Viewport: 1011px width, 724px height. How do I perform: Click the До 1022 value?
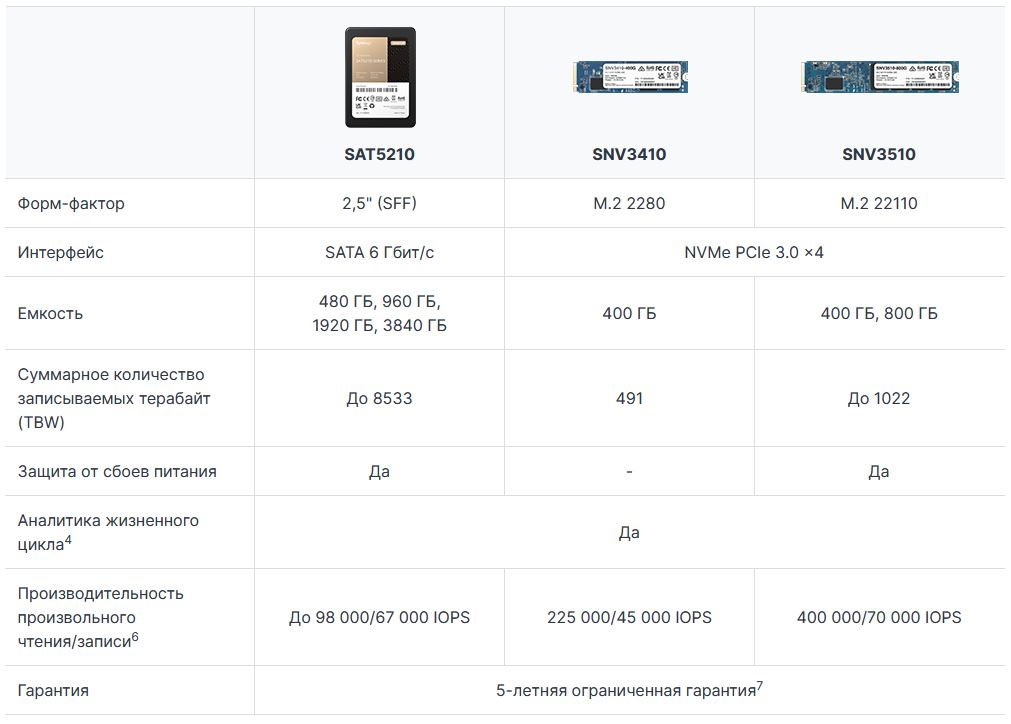[x=879, y=398]
